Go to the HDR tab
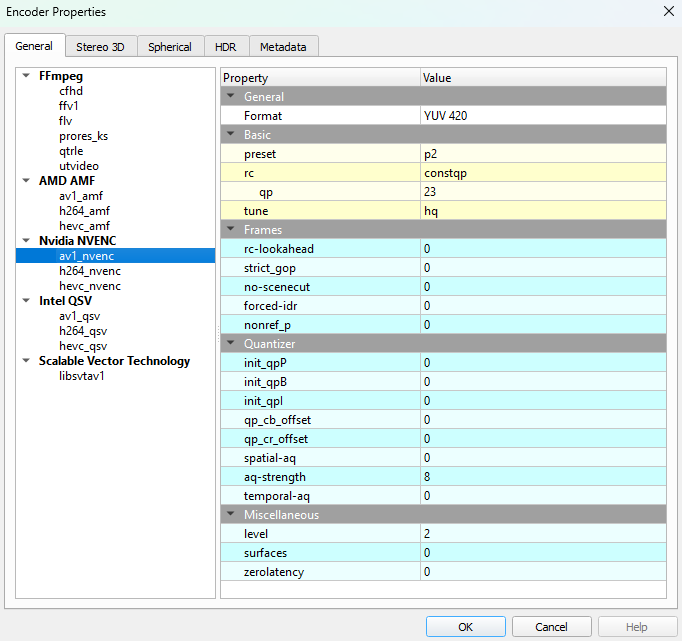Screen dimensions: 682x641 pyautogui.click(x=225, y=47)
